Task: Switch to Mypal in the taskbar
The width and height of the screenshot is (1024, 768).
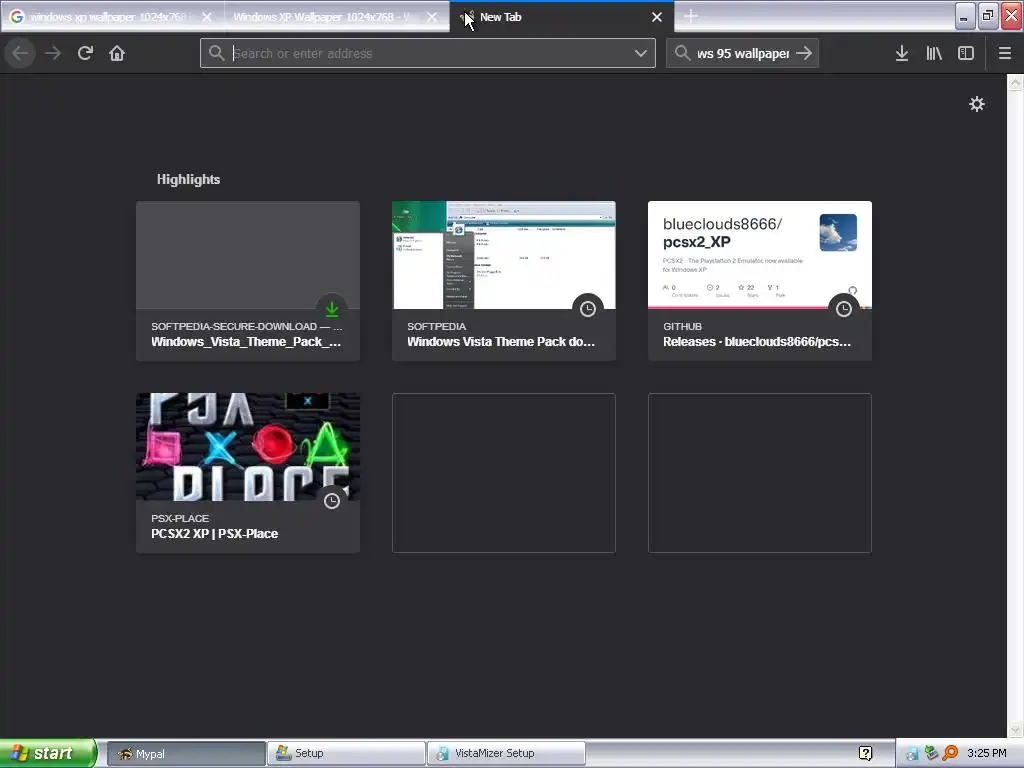Action: 185,754
